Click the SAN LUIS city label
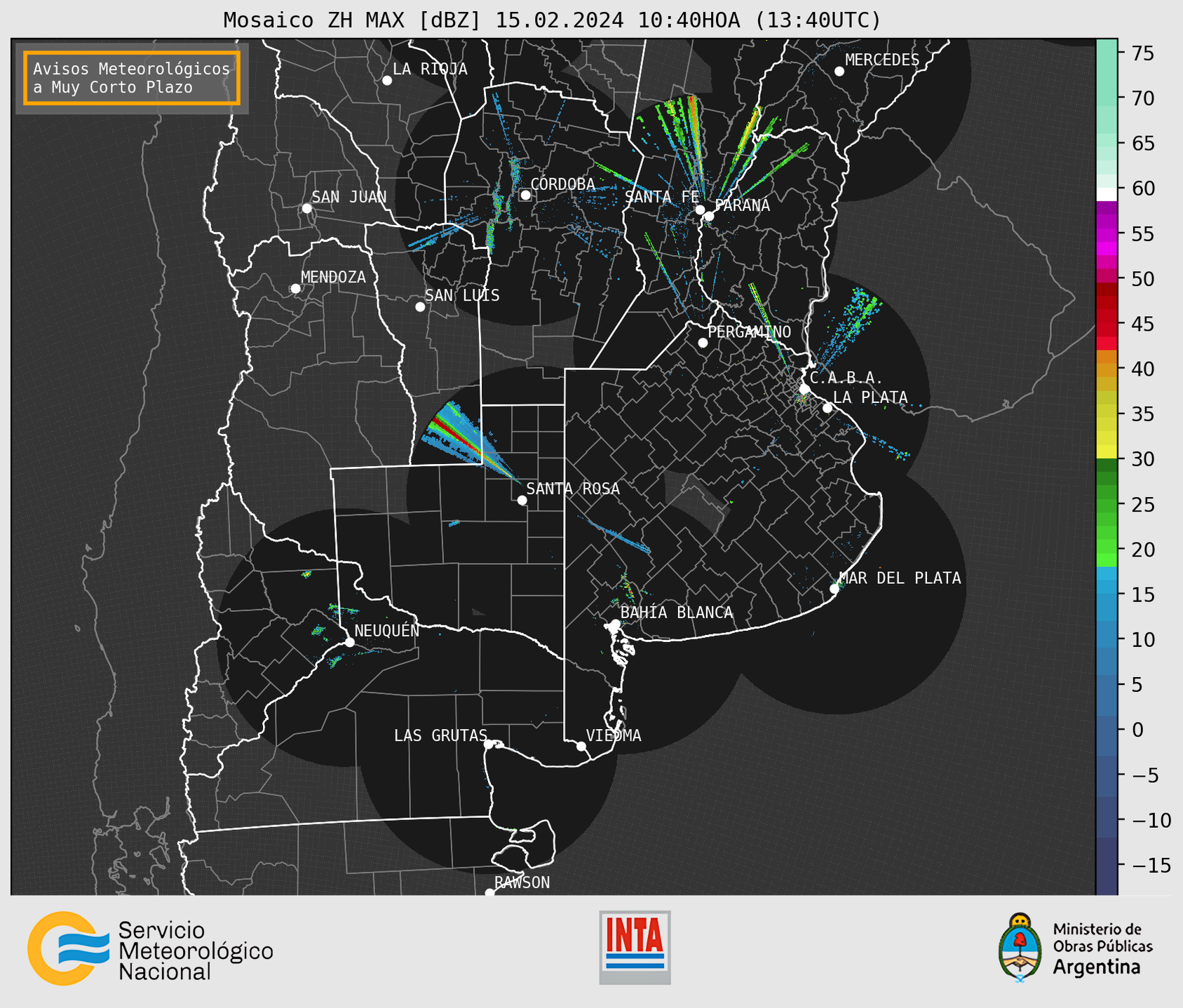Screen dimensions: 1183x1008 pos(462,296)
